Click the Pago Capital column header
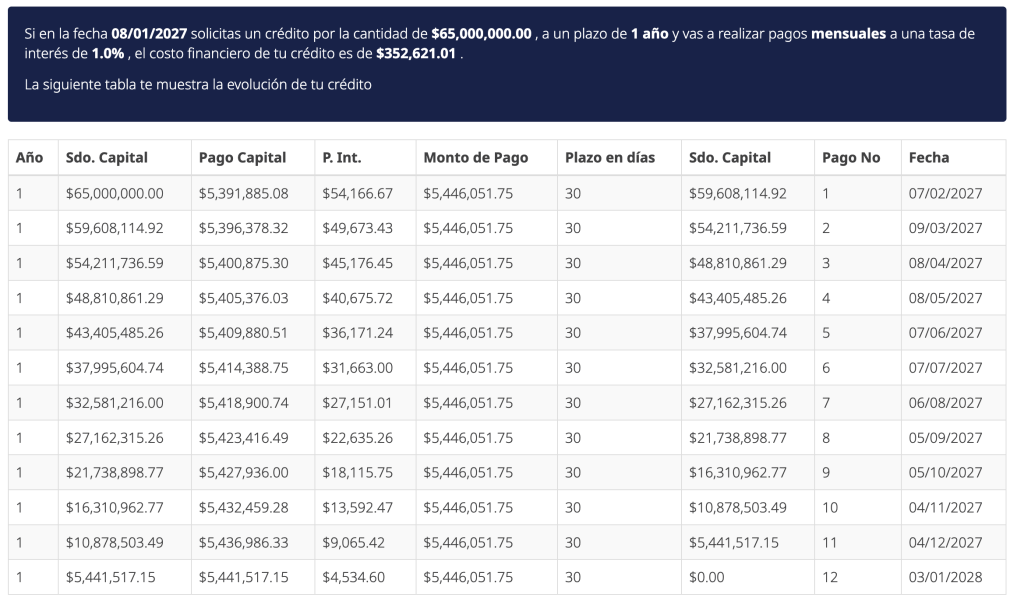The image size is (1024, 601). [242, 157]
